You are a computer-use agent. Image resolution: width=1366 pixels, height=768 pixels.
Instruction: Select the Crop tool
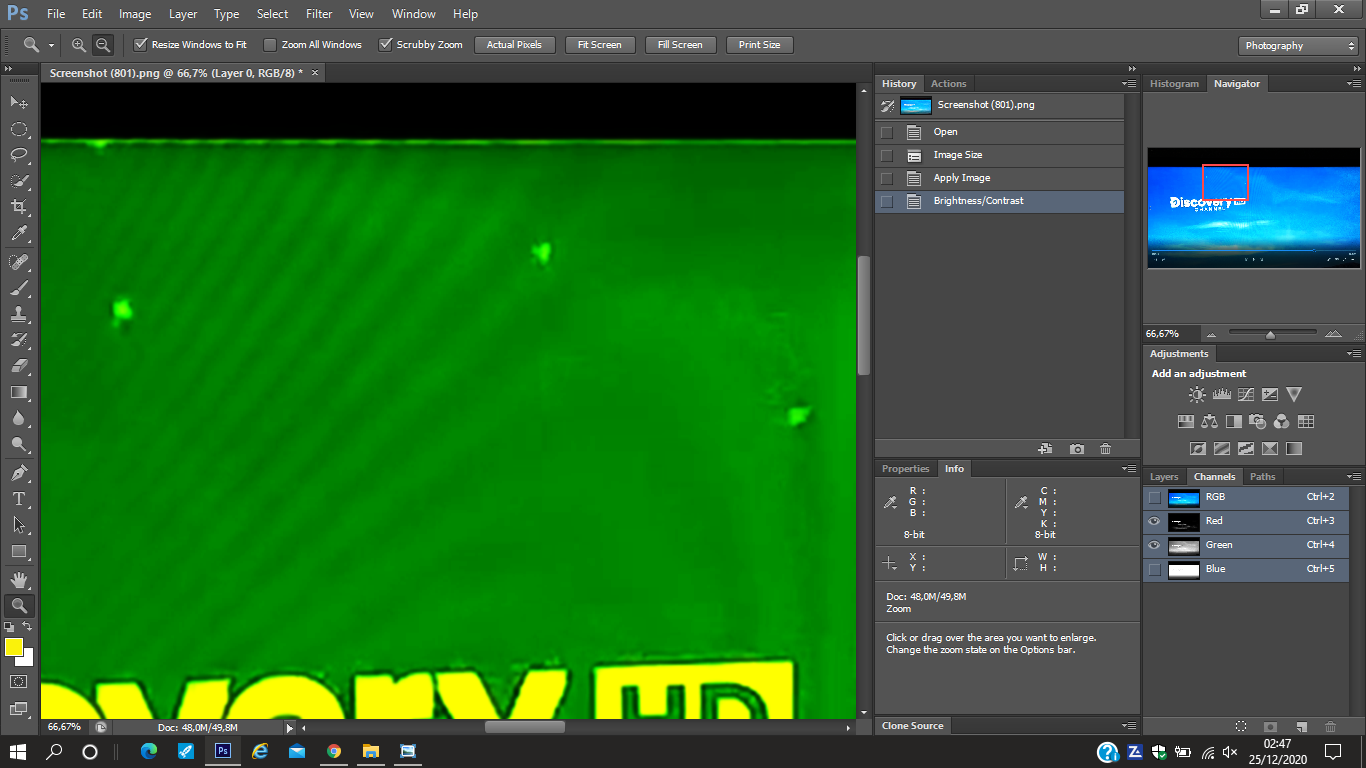tap(19, 207)
